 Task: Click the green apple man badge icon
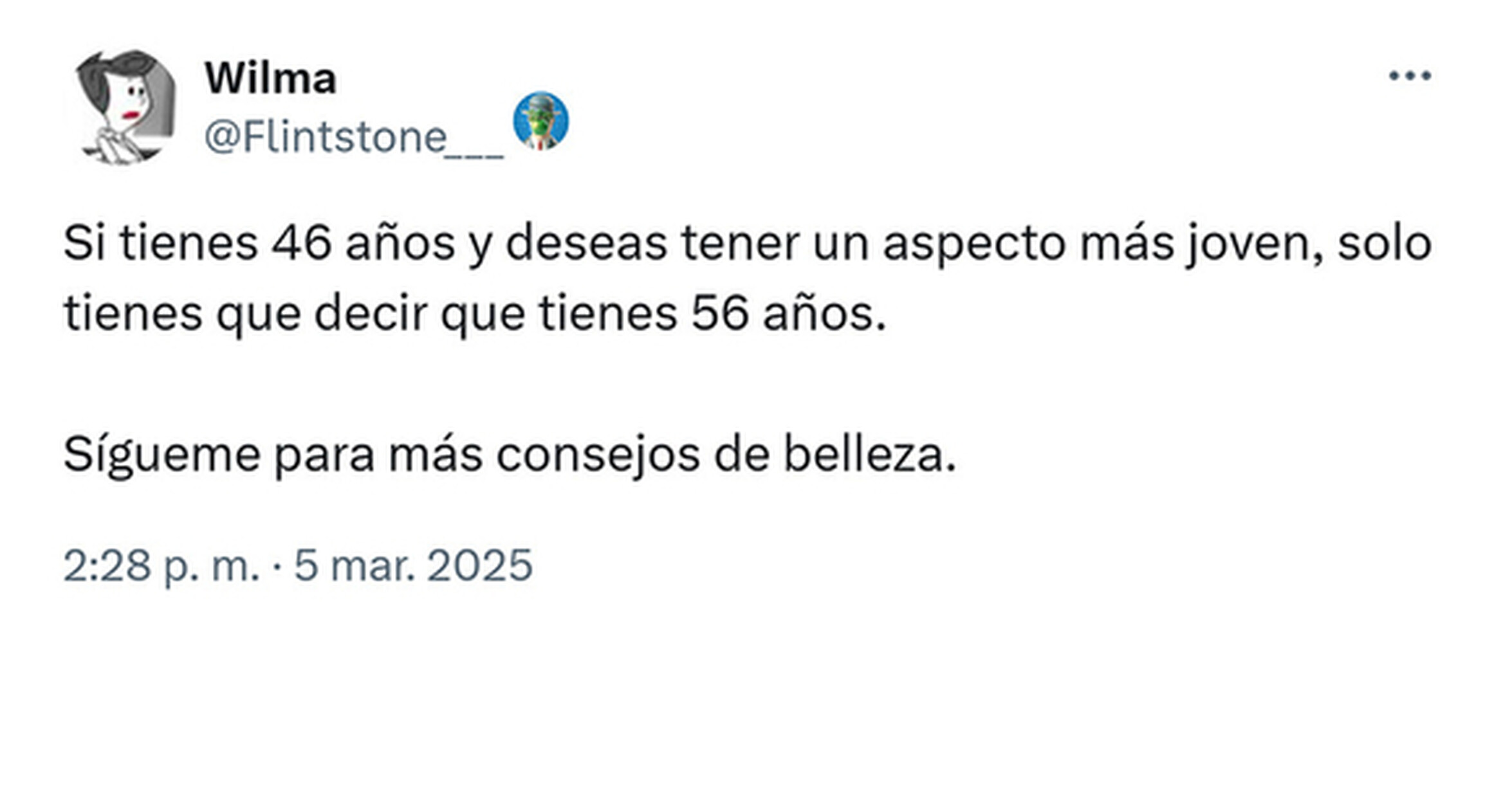tap(540, 121)
